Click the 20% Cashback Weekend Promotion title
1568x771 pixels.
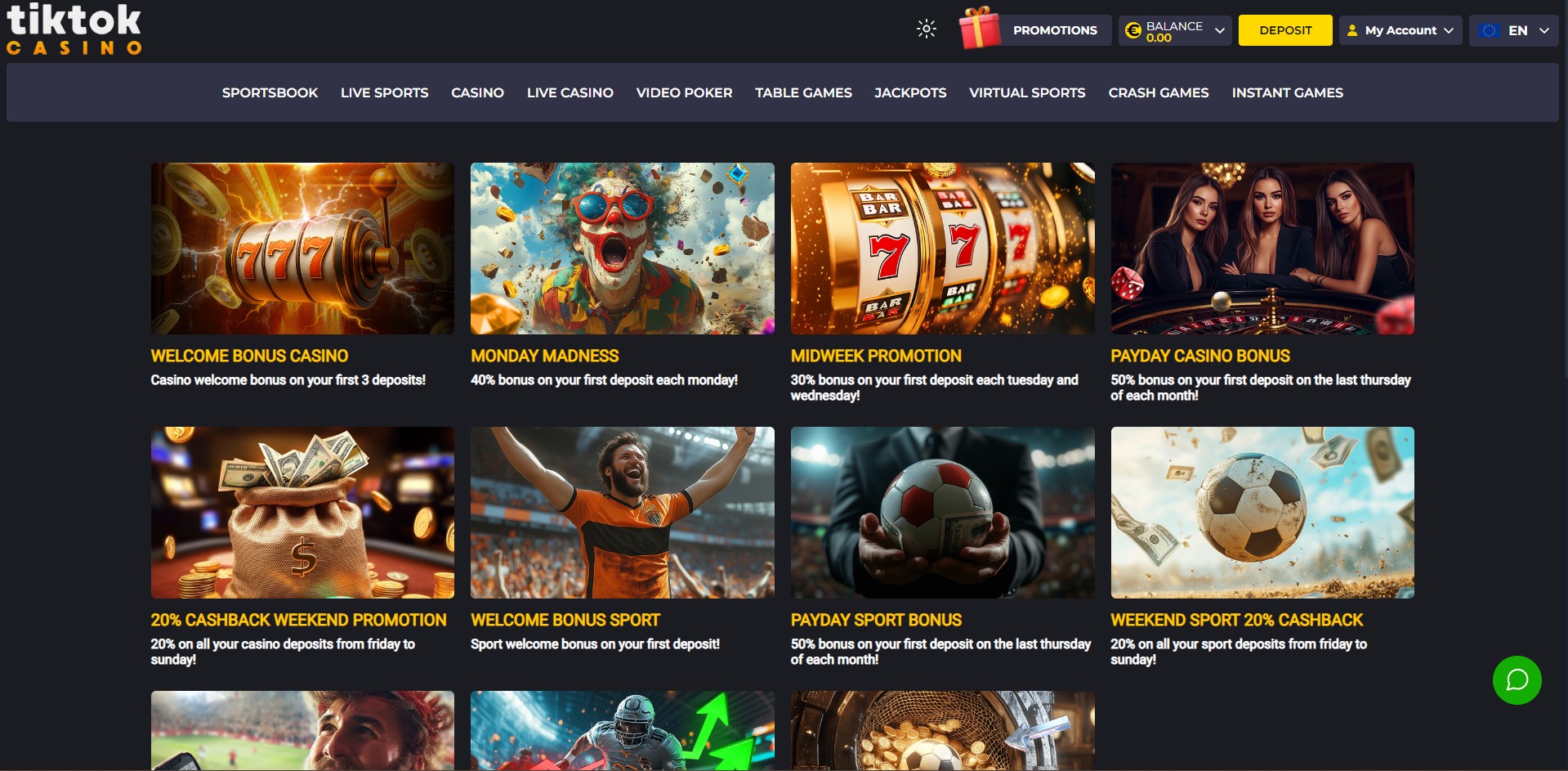pos(298,620)
